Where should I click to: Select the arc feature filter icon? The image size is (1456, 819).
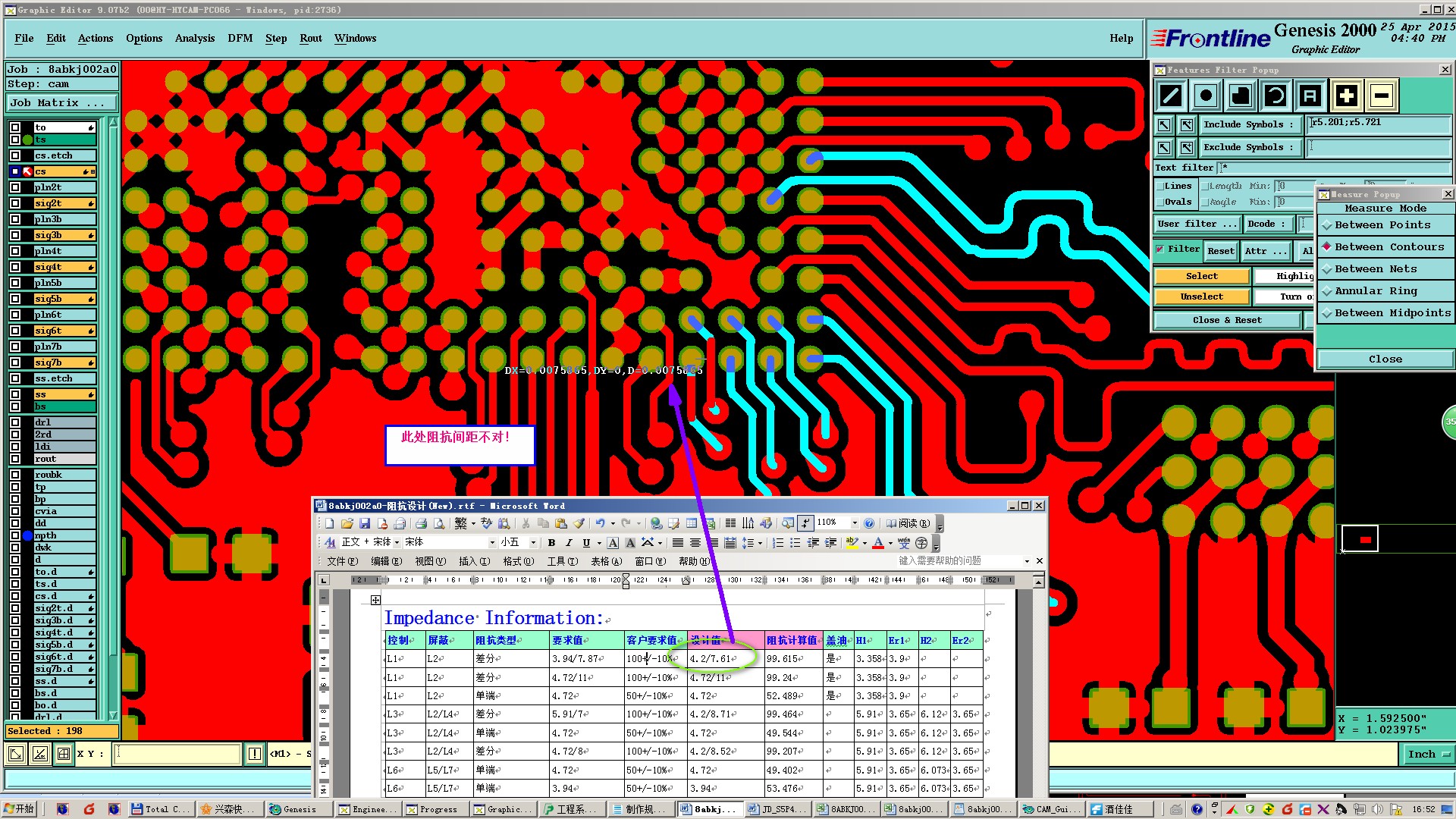pyautogui.click(x=1276, y=96)
